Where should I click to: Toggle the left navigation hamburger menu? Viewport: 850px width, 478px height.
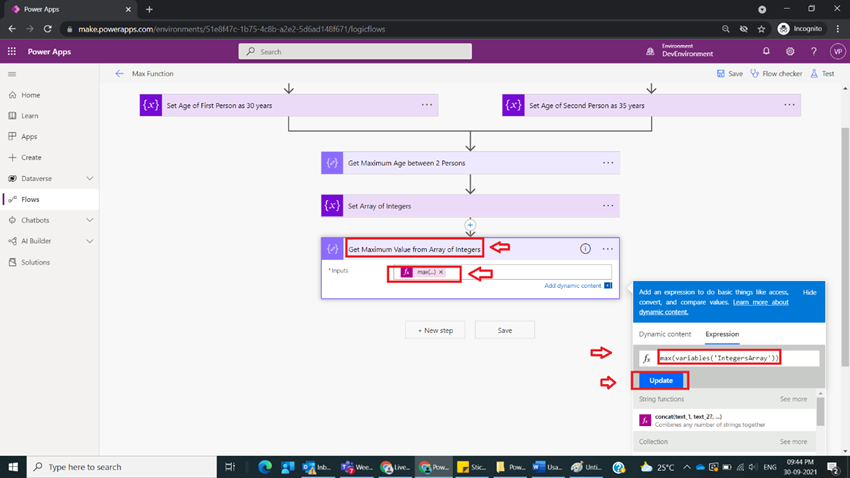coord(12,74)
